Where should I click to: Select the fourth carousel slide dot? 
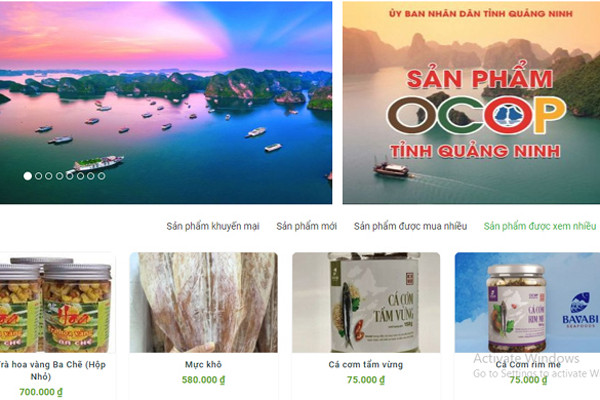click(59, 176)
